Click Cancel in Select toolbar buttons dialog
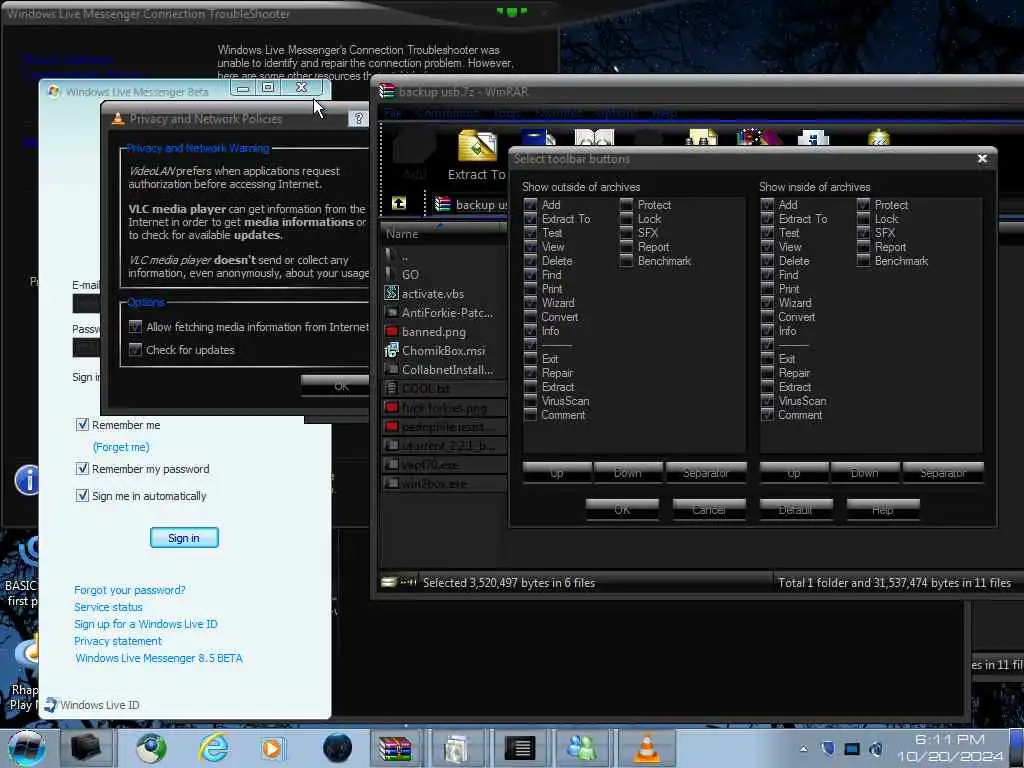The image size is (1024, 768). (709, 509)
